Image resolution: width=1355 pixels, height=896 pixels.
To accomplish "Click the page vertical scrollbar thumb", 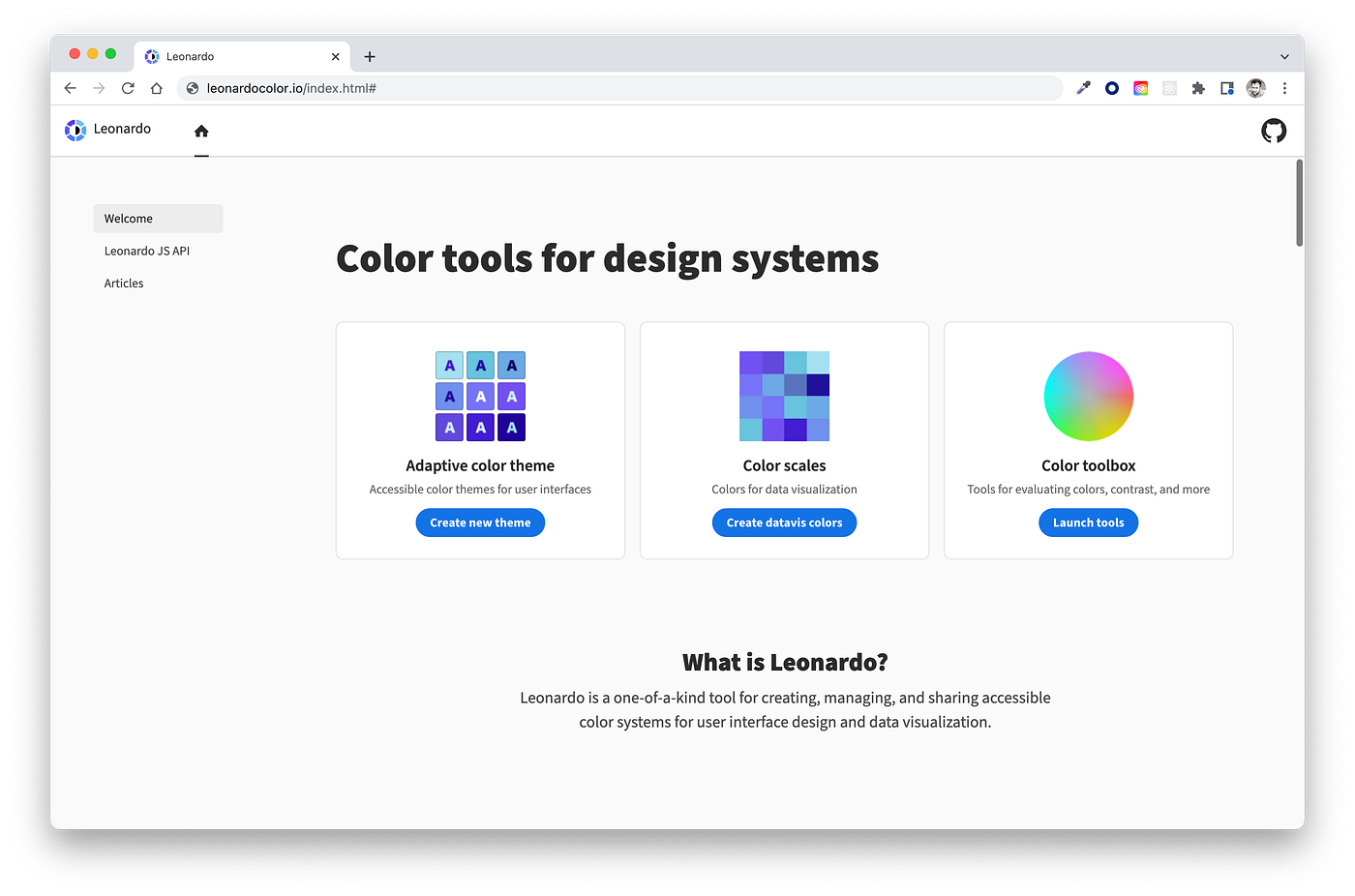I will pyautogui.click(x=1299, y=203).
